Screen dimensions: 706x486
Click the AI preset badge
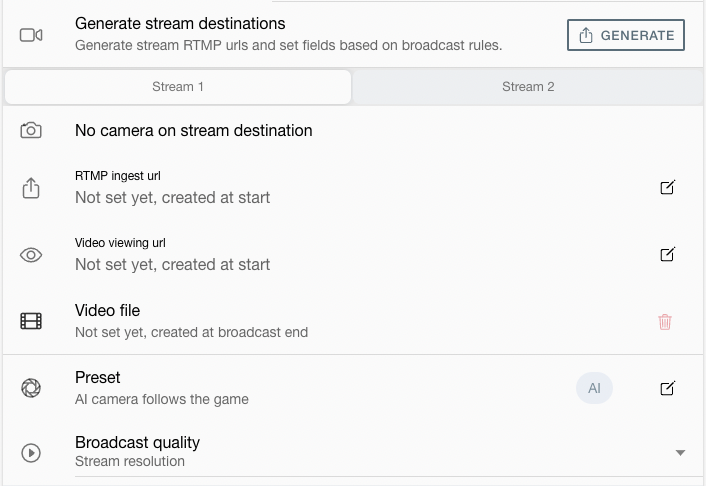pyautogui.click(x=594, y=388)
